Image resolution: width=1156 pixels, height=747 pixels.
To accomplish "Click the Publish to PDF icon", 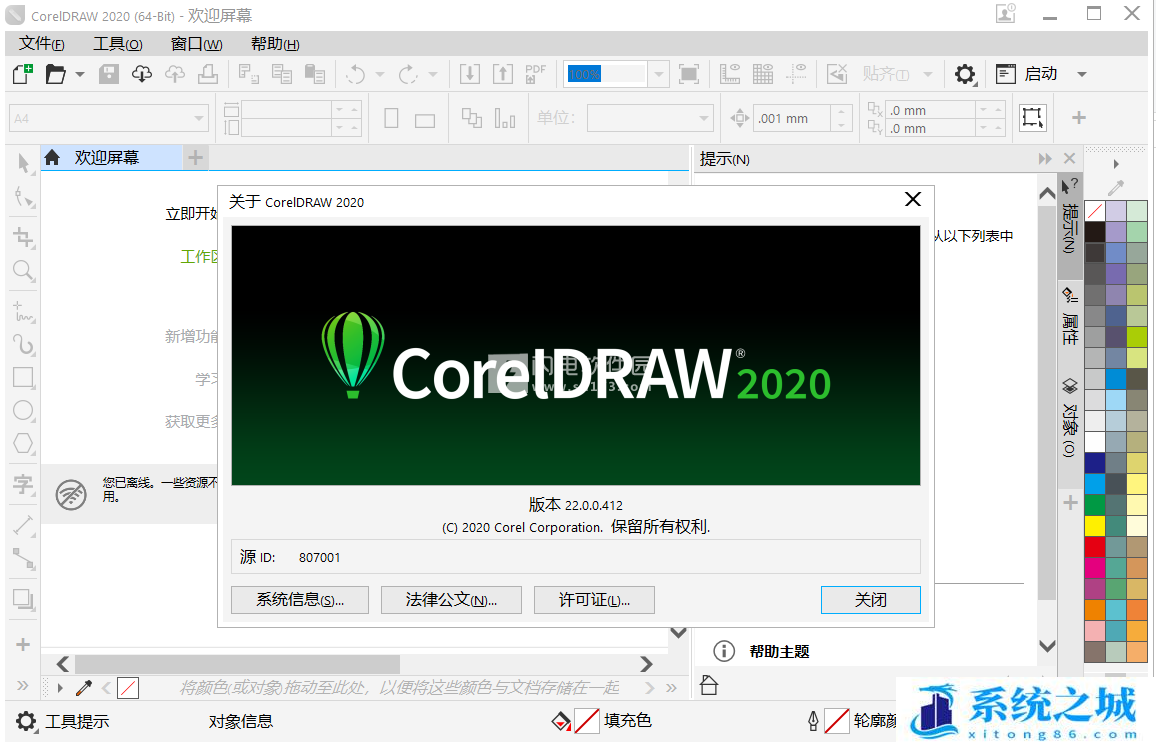I will (536, 74).
